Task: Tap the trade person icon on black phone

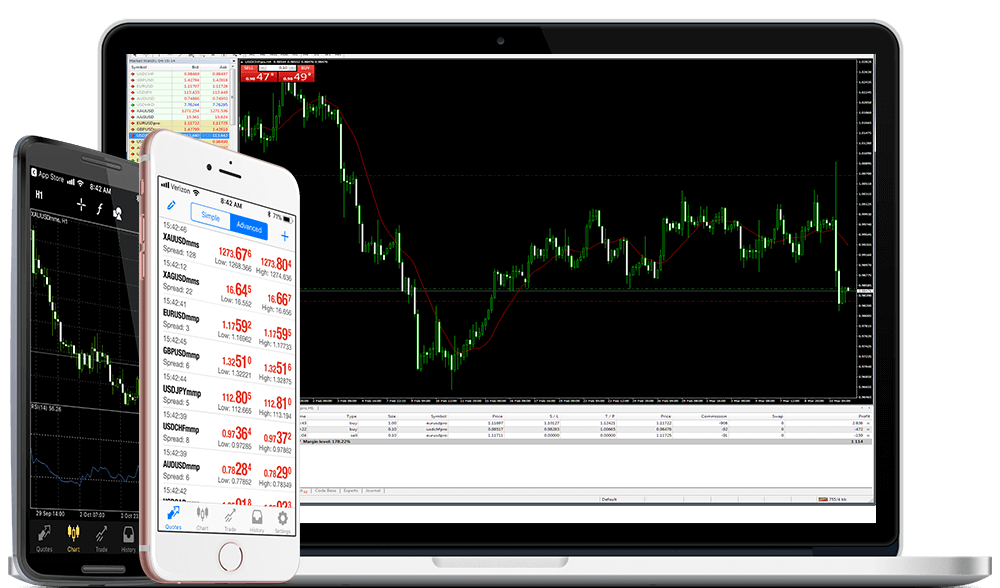Action: (x=118, y=213)
